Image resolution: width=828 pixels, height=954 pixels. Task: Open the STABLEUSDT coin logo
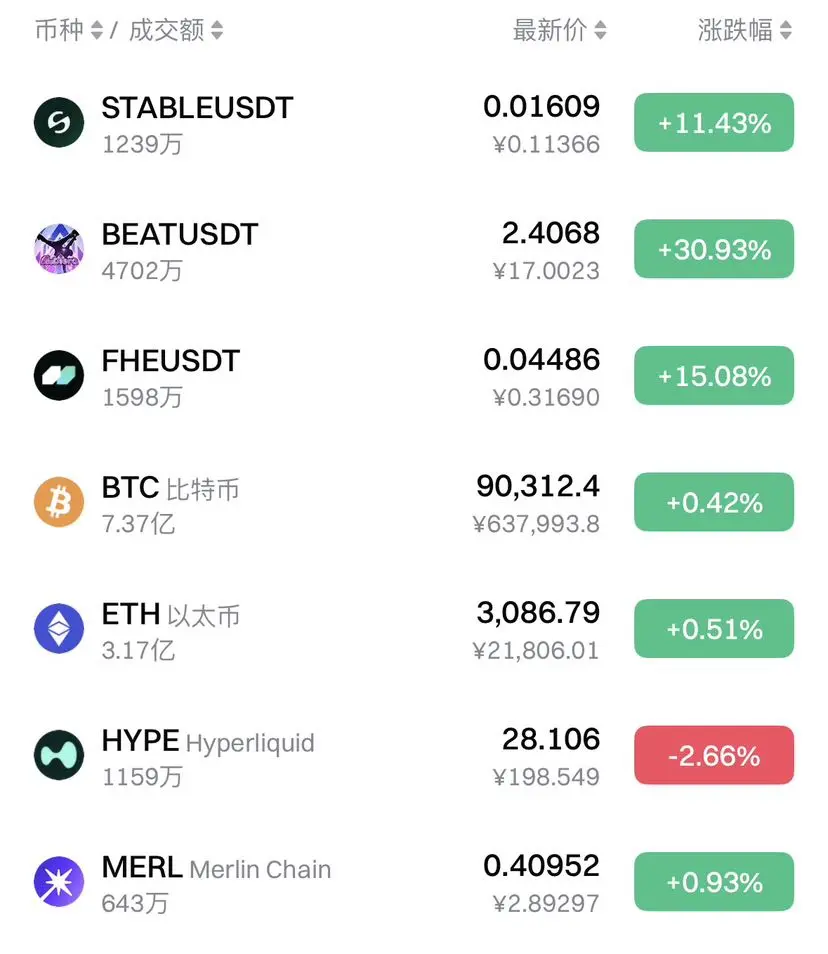[x=59, y=122]
